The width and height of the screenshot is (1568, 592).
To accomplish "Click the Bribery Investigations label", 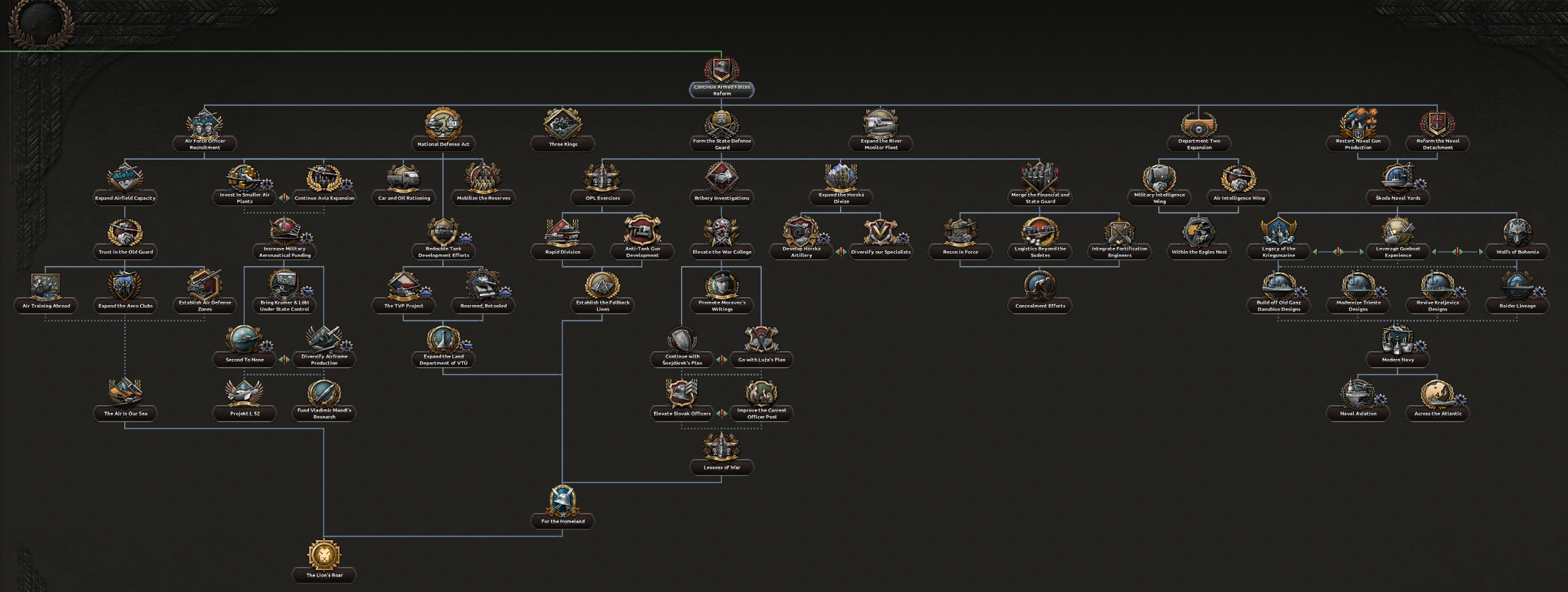I will point(721,198).
